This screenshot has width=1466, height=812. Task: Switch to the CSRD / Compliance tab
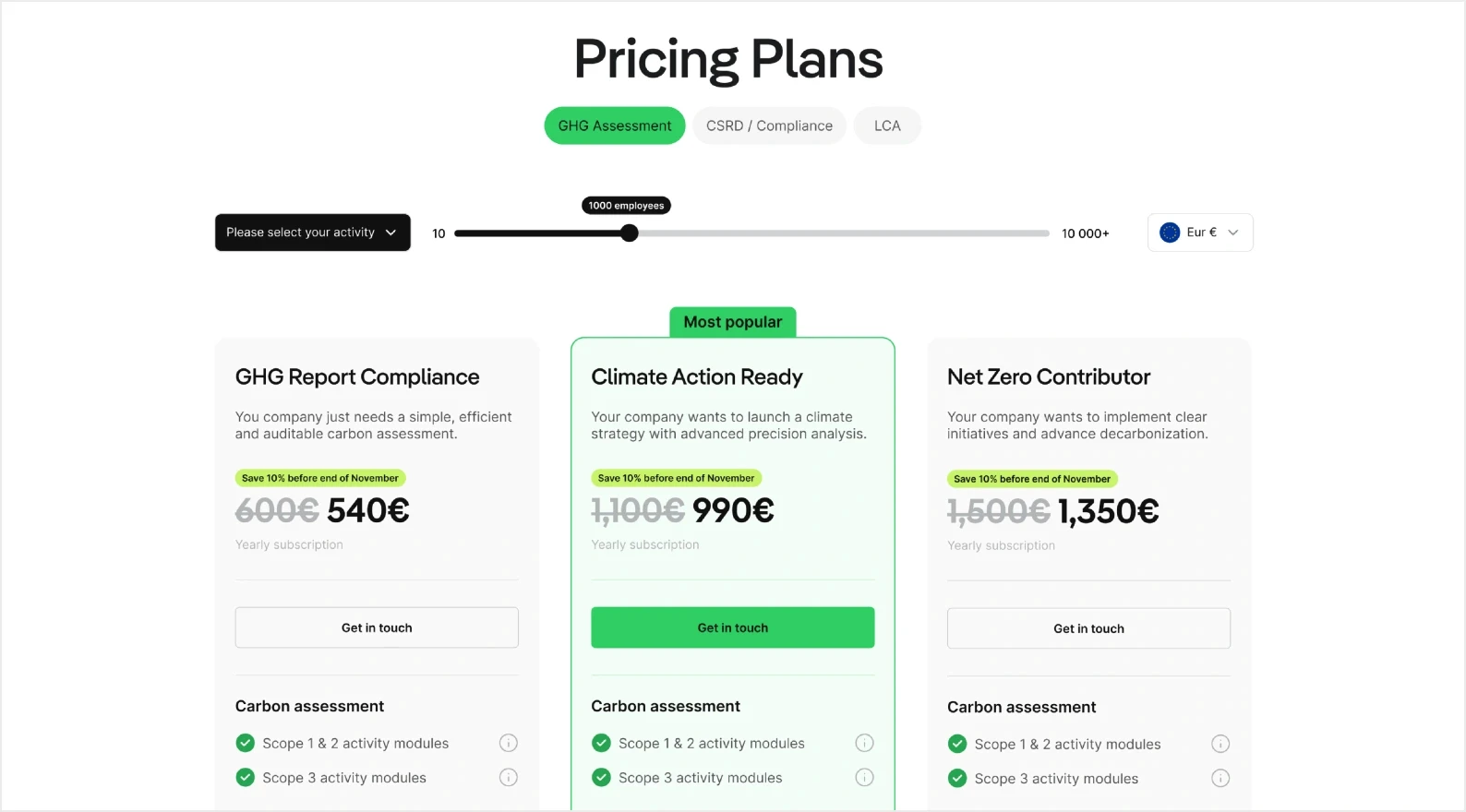click(x=769, y=125)
